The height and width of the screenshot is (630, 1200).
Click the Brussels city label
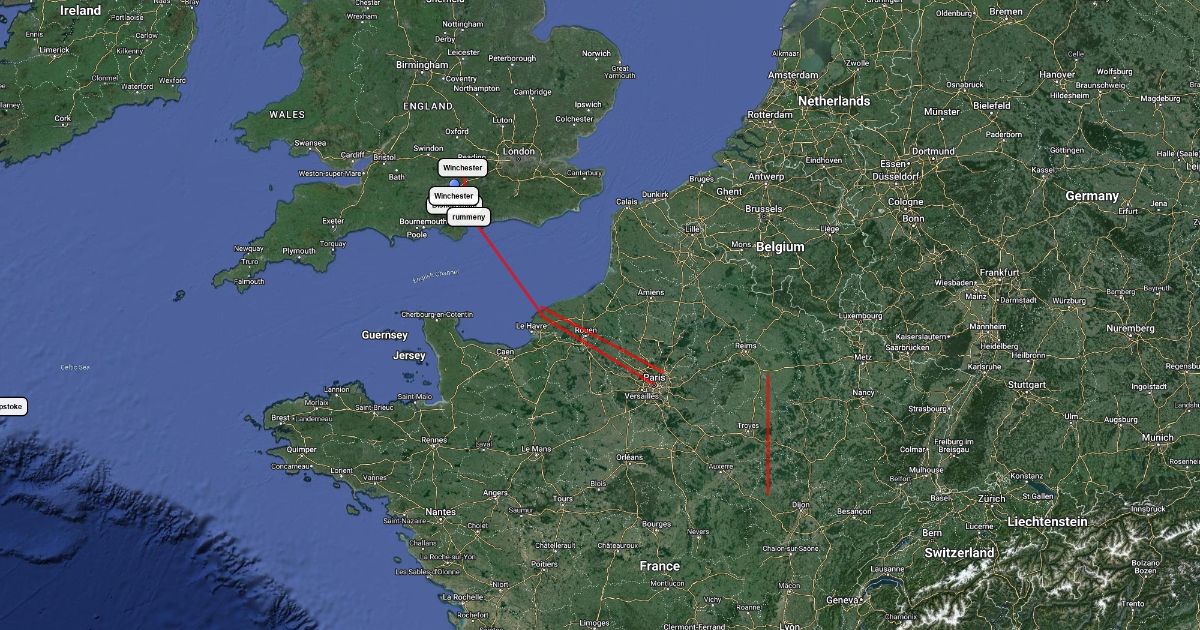(x=763, y=209)
